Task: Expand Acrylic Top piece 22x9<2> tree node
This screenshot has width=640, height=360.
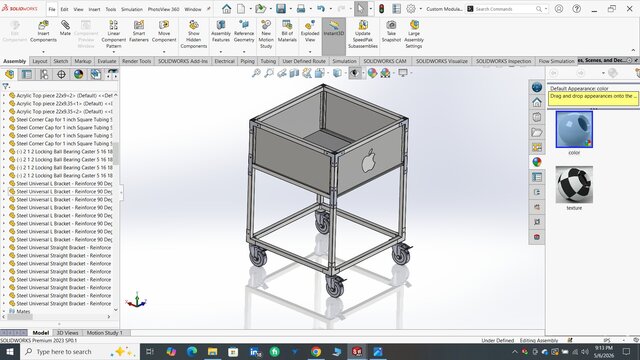Action: [4, 95]
